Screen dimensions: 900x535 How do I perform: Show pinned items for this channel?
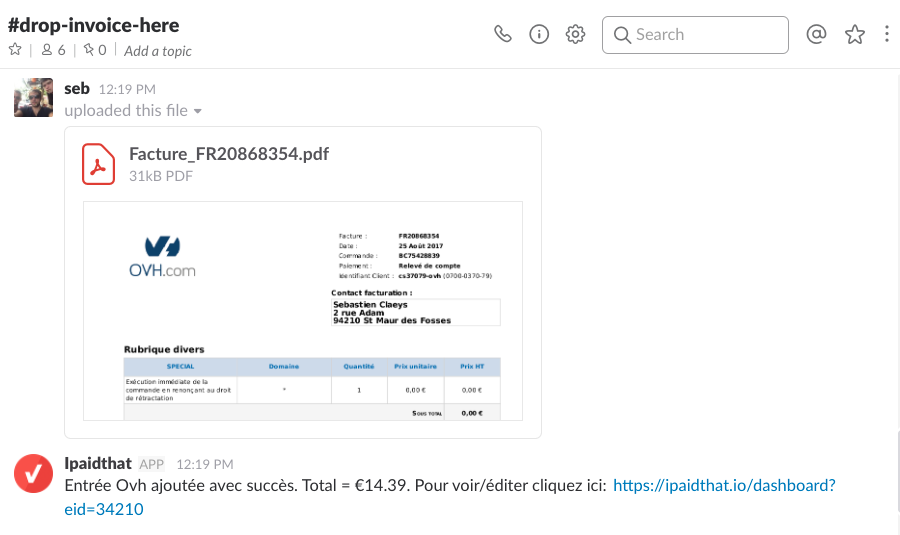coord(95,50)
